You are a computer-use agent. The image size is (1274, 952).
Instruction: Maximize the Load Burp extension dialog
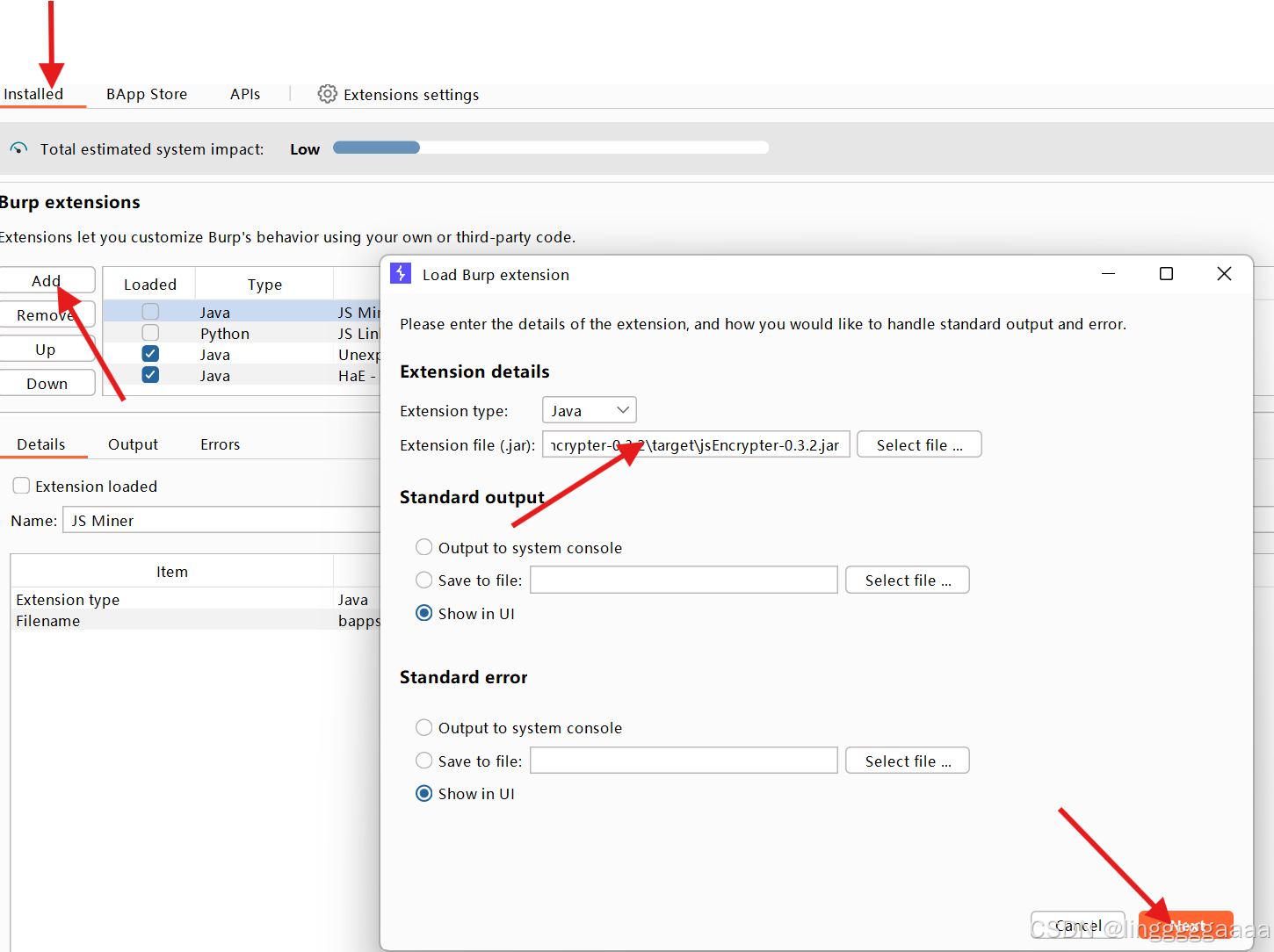pos(1166,274)
